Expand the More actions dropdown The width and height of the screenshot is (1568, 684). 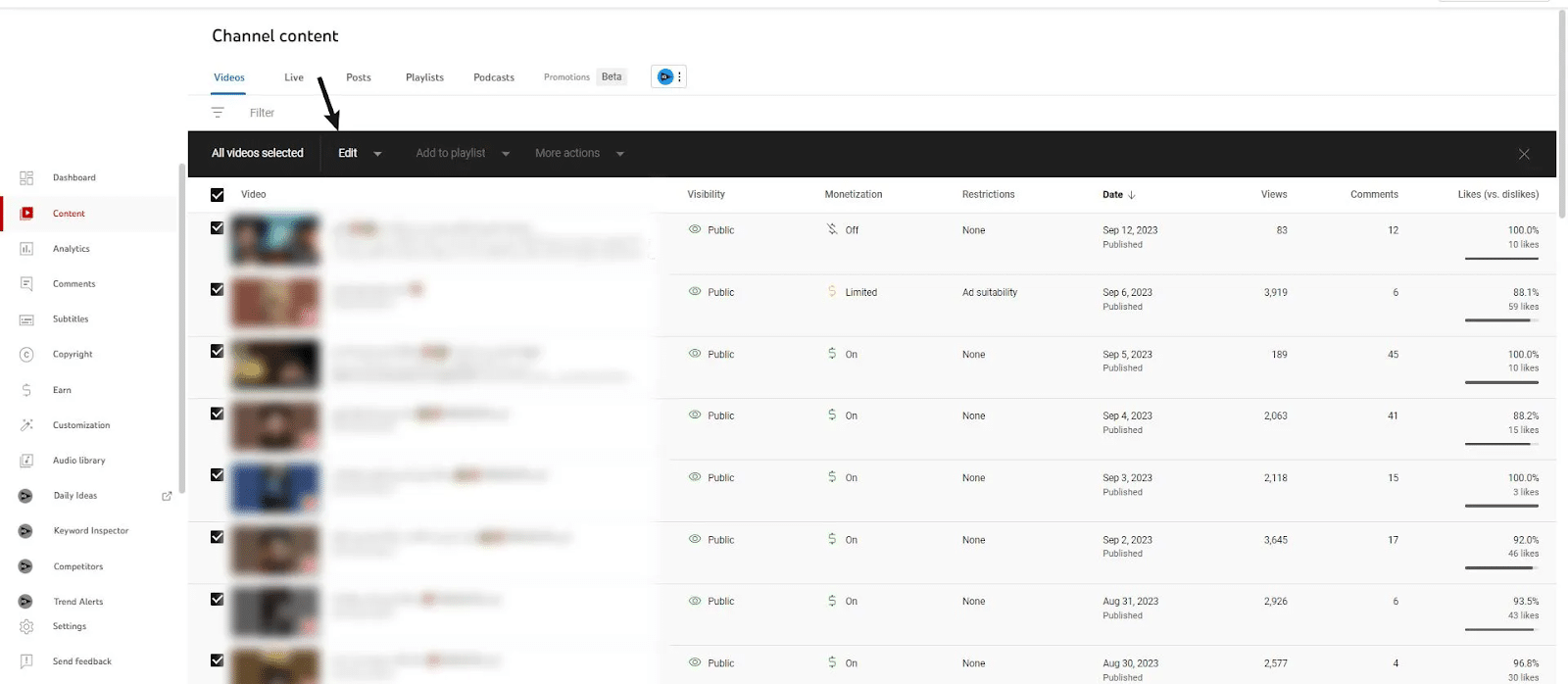(x=579, y=154)
